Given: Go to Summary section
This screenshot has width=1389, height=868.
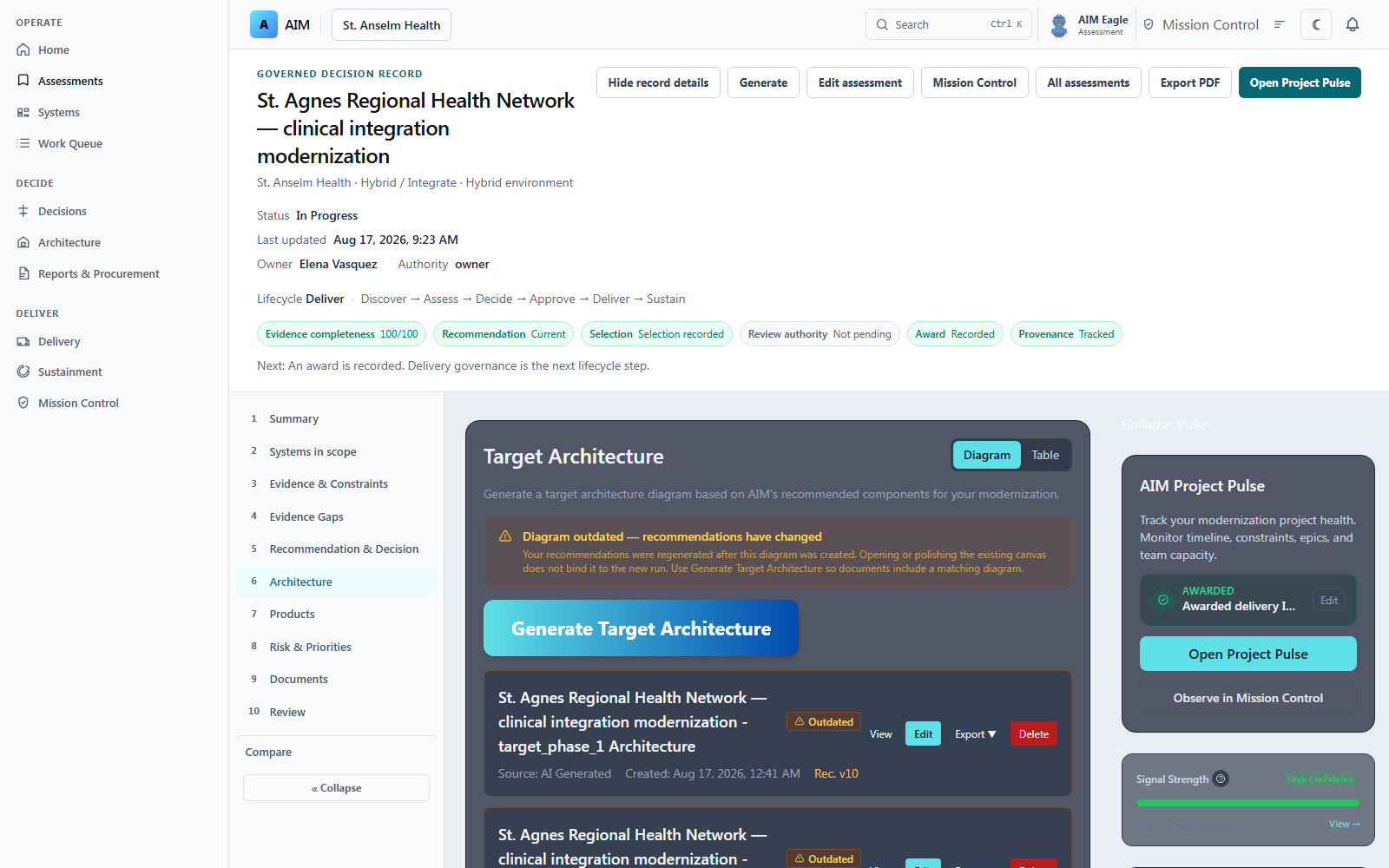Looking at the screenshot, I should (336, 418).
